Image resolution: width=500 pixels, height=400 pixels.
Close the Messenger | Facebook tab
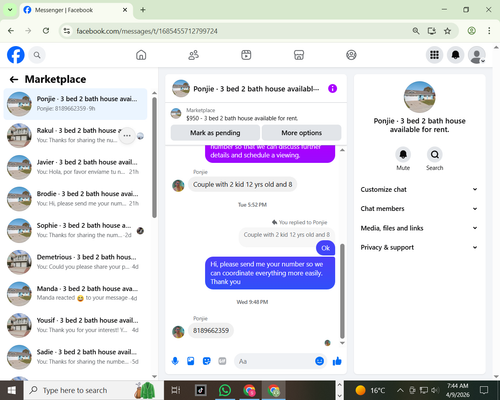(125, 10)
